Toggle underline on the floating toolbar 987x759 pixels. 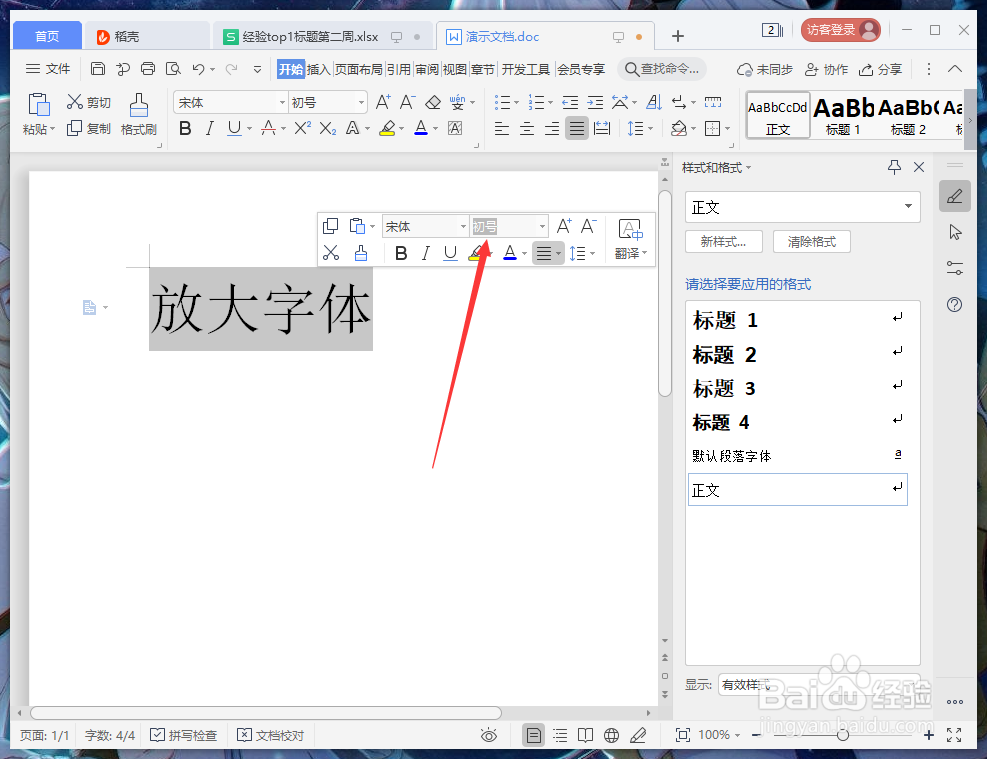pos(450,253)
